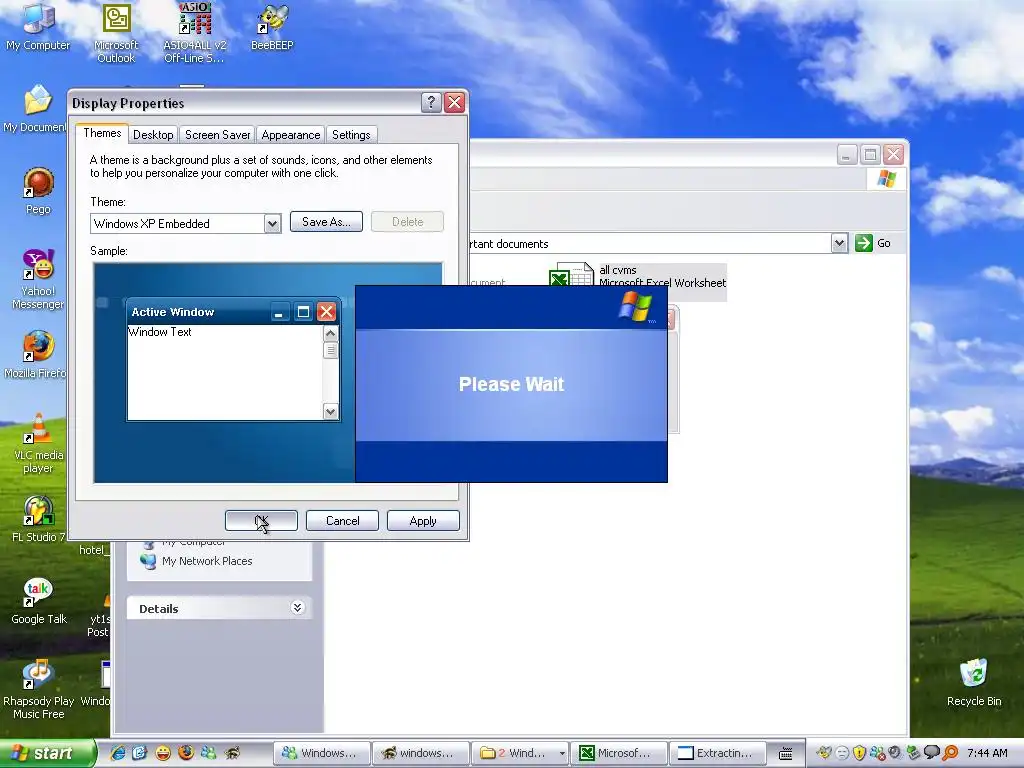Open Google Talk desktop shortcut
The width and height of the screenshot is (1024, 768).
(39, 601)
